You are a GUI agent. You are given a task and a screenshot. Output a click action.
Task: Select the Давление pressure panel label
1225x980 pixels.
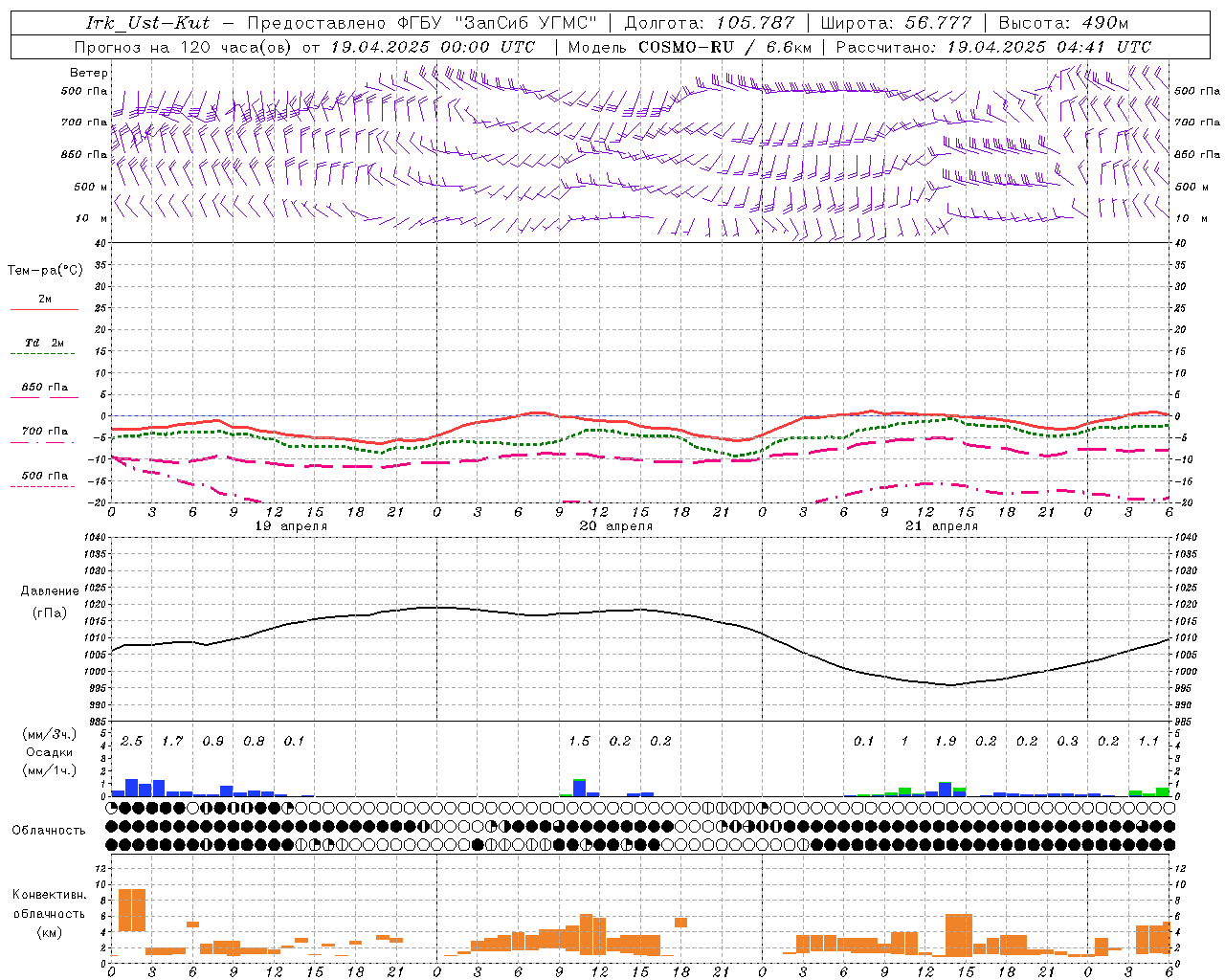click(x=50, y=591)
